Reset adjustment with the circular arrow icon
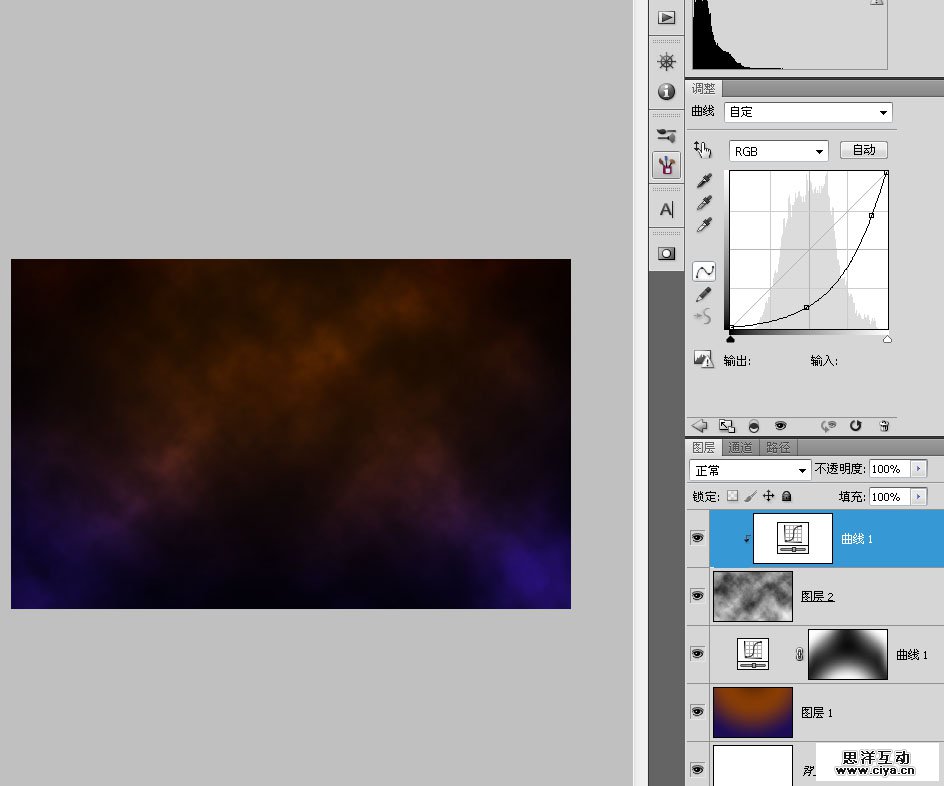 [856, 425]
